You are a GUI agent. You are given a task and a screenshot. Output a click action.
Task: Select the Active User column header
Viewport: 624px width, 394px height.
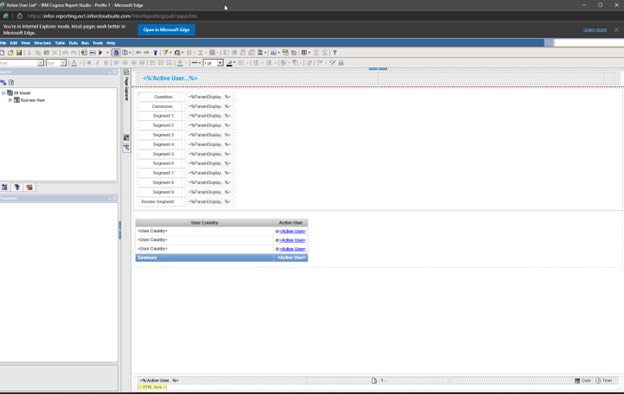[291, 223]
